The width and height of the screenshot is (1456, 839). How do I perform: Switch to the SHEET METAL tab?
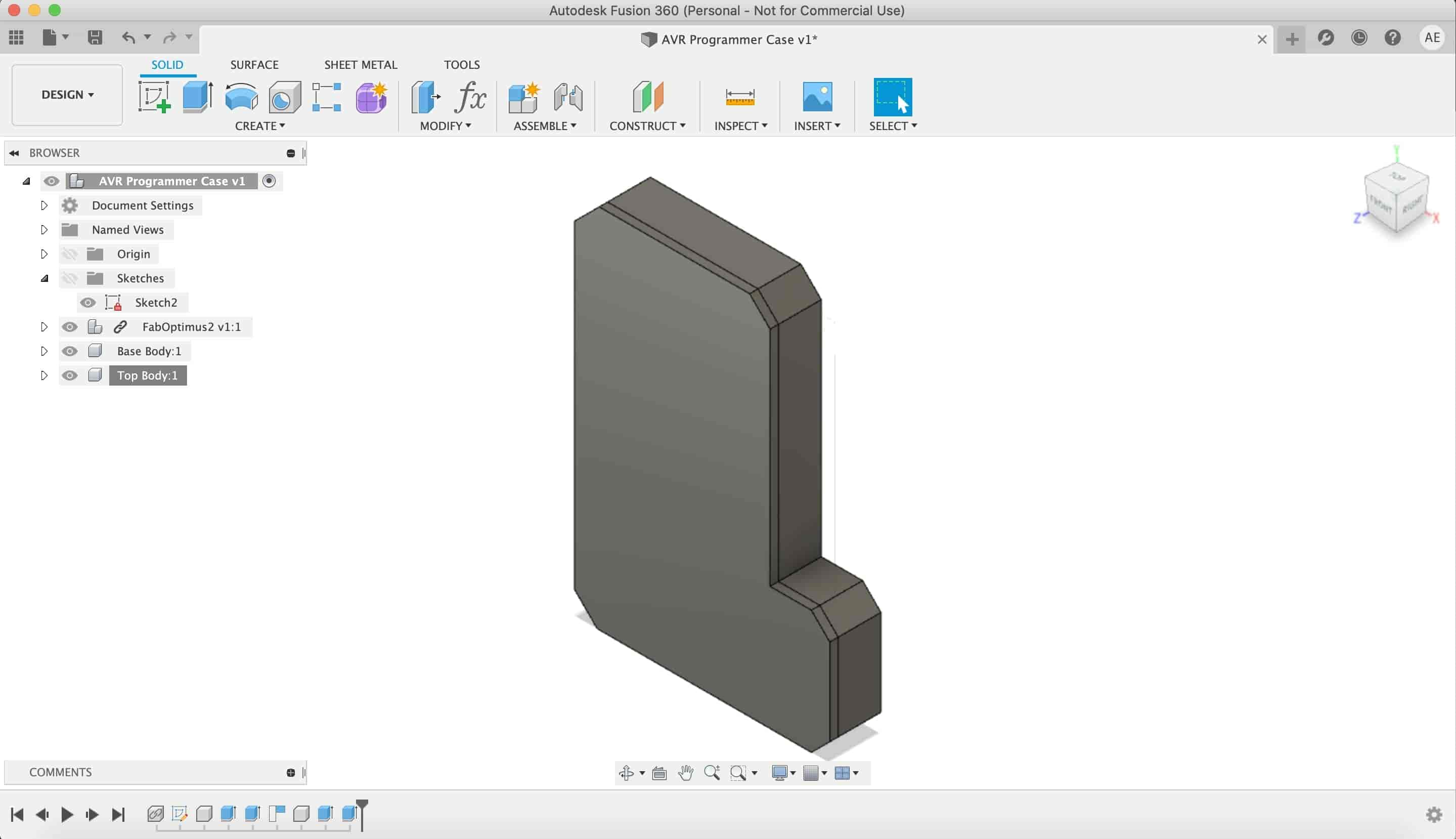[x=361, y=65]
